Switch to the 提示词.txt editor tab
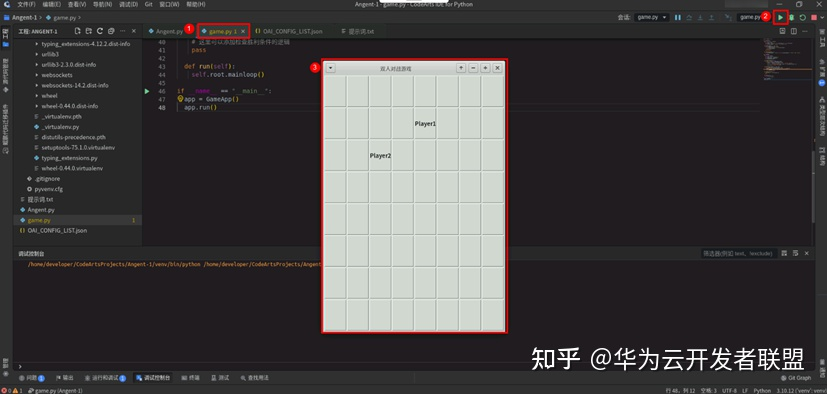 point(358,32)
